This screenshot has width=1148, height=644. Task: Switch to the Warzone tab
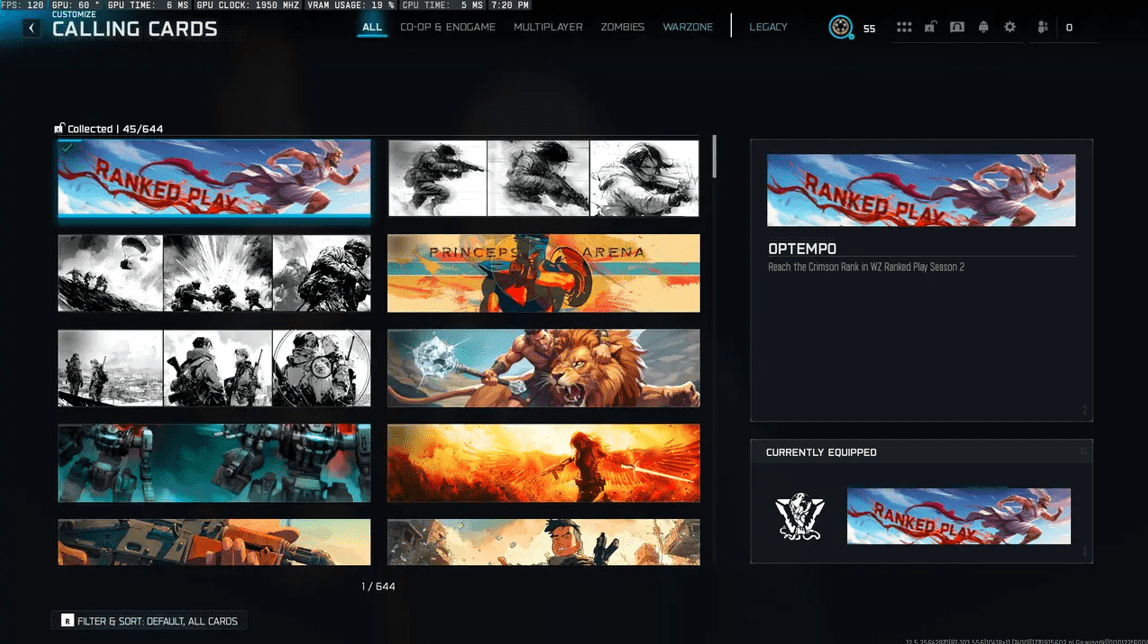tap(688, 27)
